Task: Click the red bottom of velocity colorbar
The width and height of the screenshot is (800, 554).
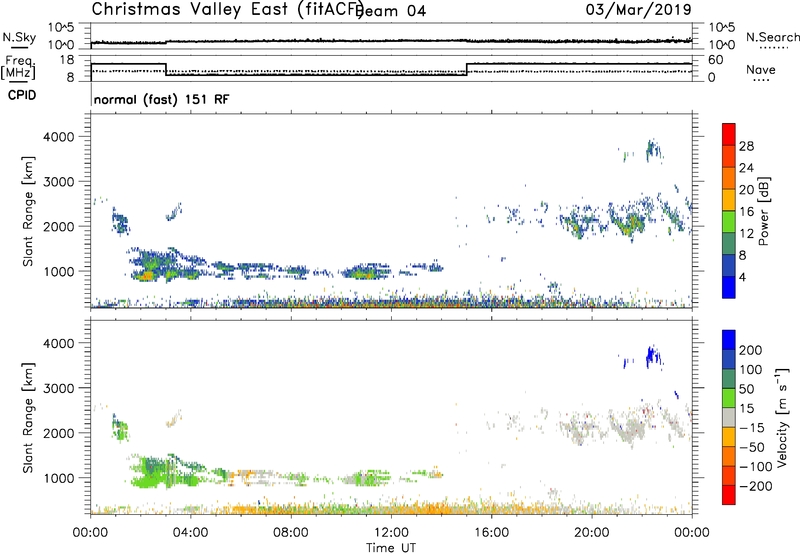Action: 729,495
